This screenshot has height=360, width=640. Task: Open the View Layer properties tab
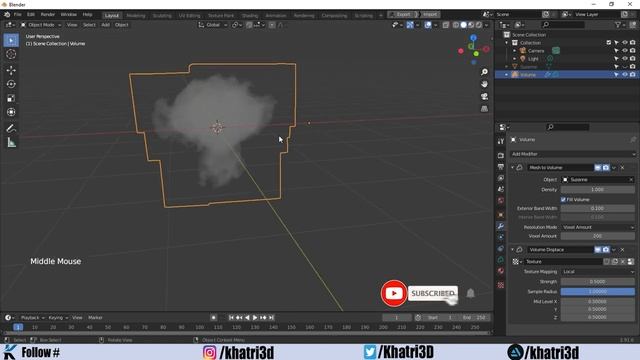click(x=501, y=178)
